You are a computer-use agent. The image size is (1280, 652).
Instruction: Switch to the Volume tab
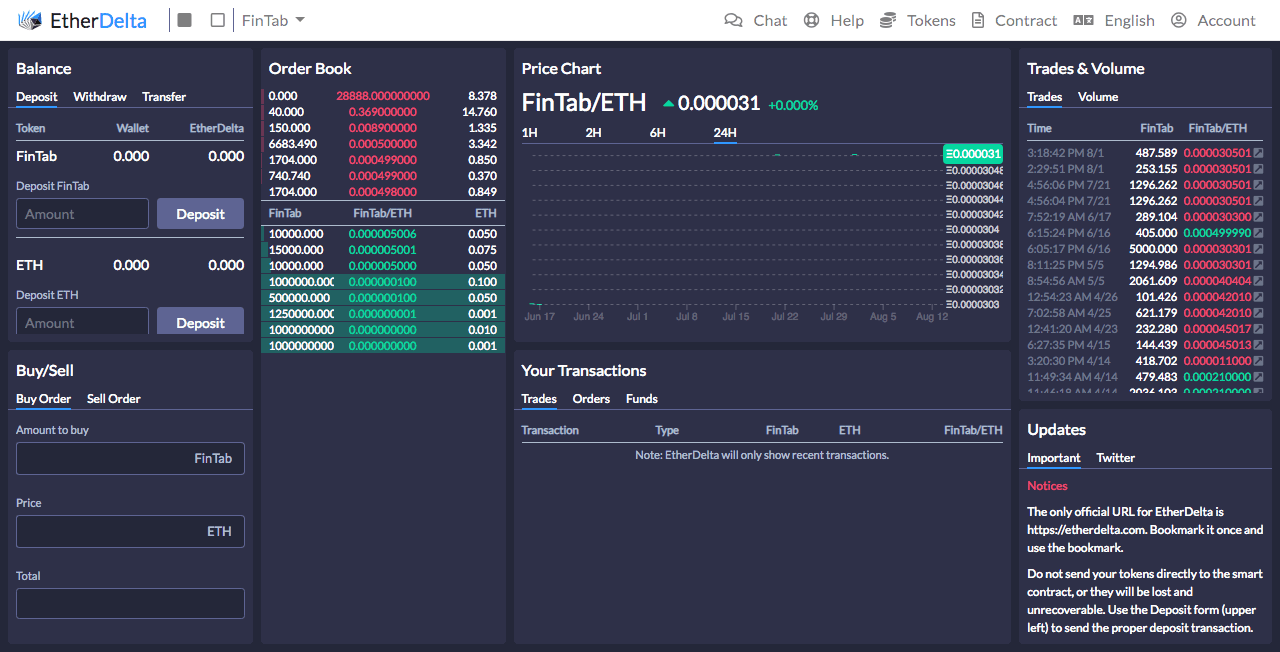click(1098, 97)
